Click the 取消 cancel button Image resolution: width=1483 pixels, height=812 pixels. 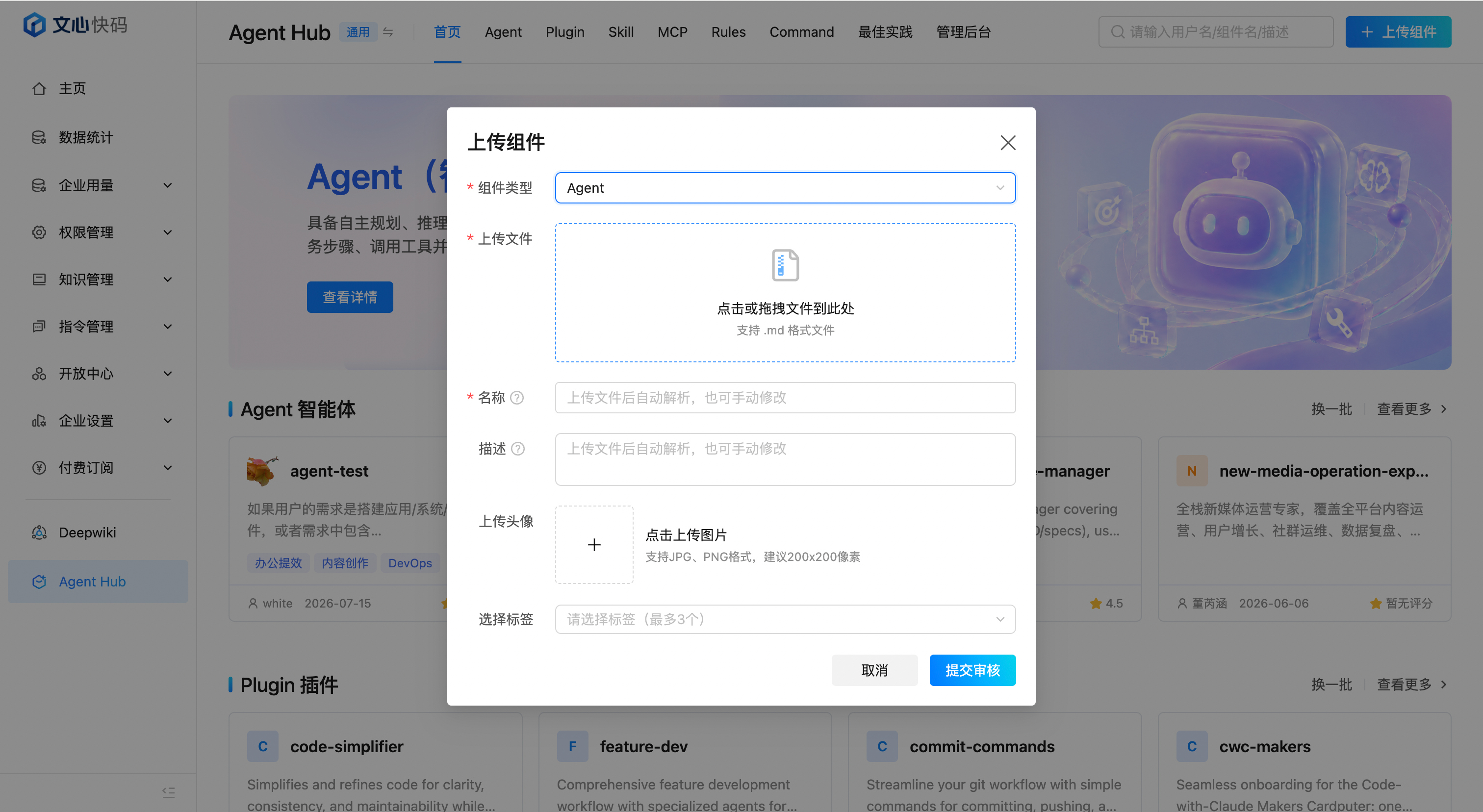coord(874,670)
